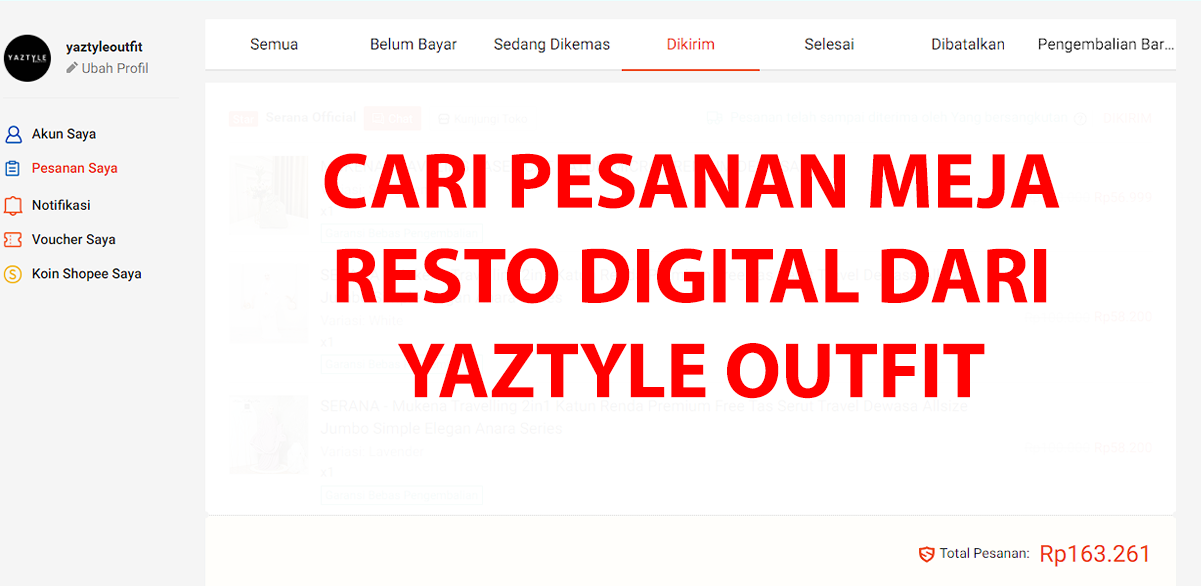Click the Voucher Saya ticket icon
The image size is (1201, 586).
[x=13, y=240]
